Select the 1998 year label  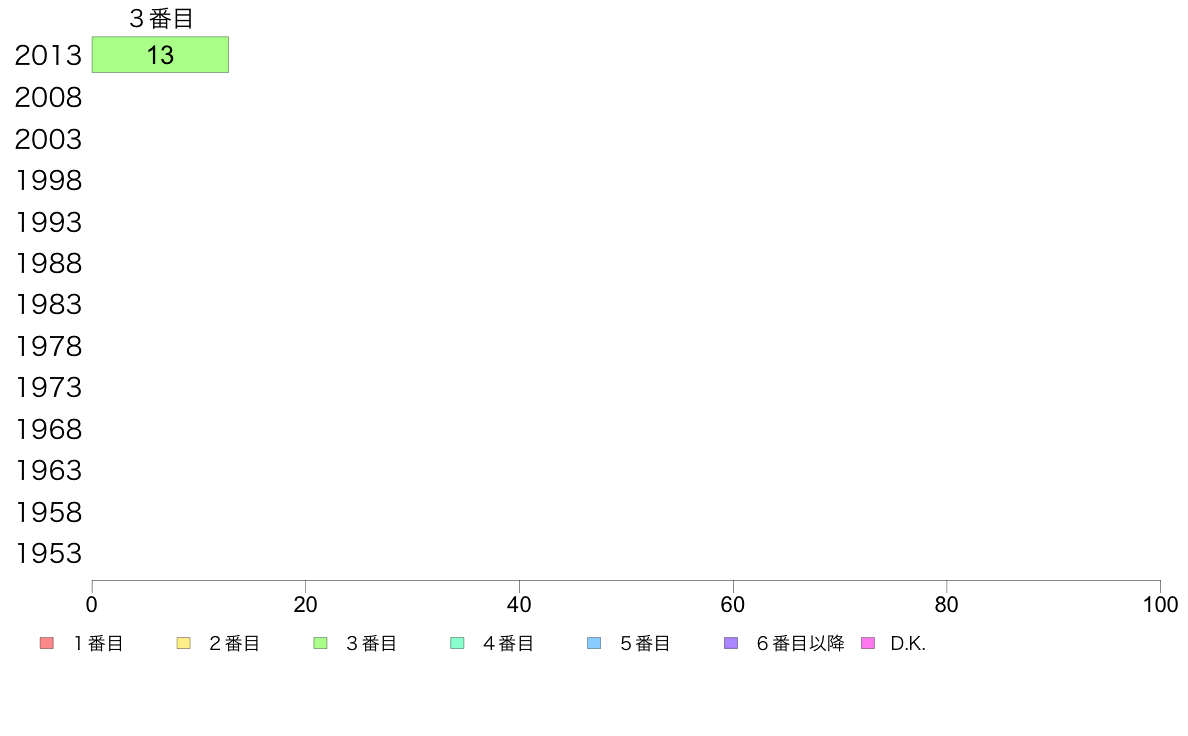[x=48, y=180]
